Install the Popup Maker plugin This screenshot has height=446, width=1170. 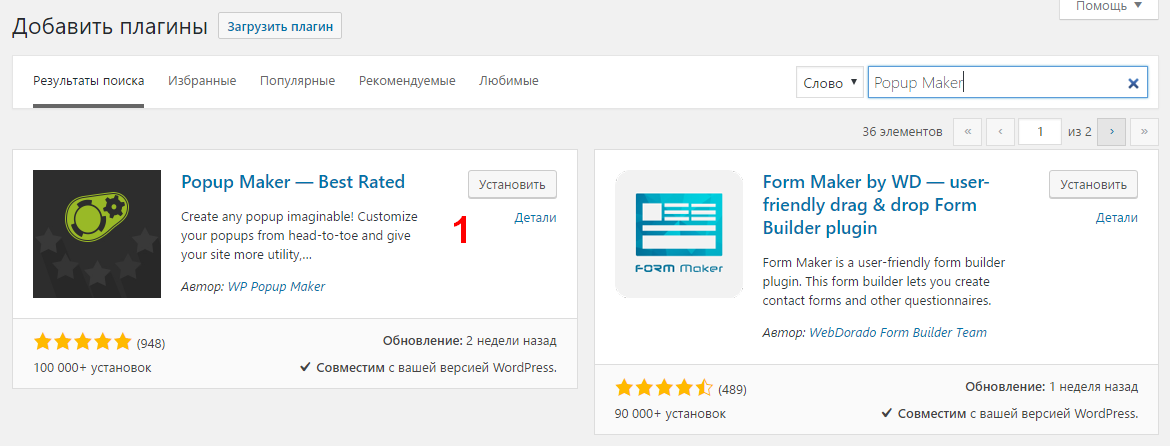click(513, 184)
